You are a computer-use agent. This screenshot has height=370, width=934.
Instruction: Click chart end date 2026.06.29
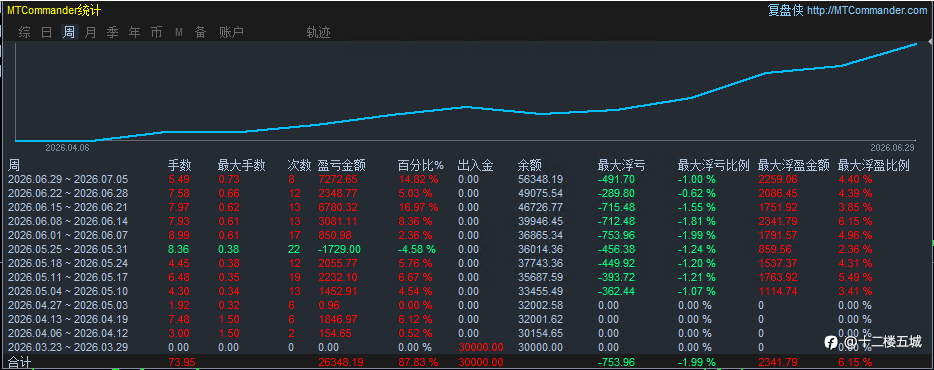[x=892, y=148]
